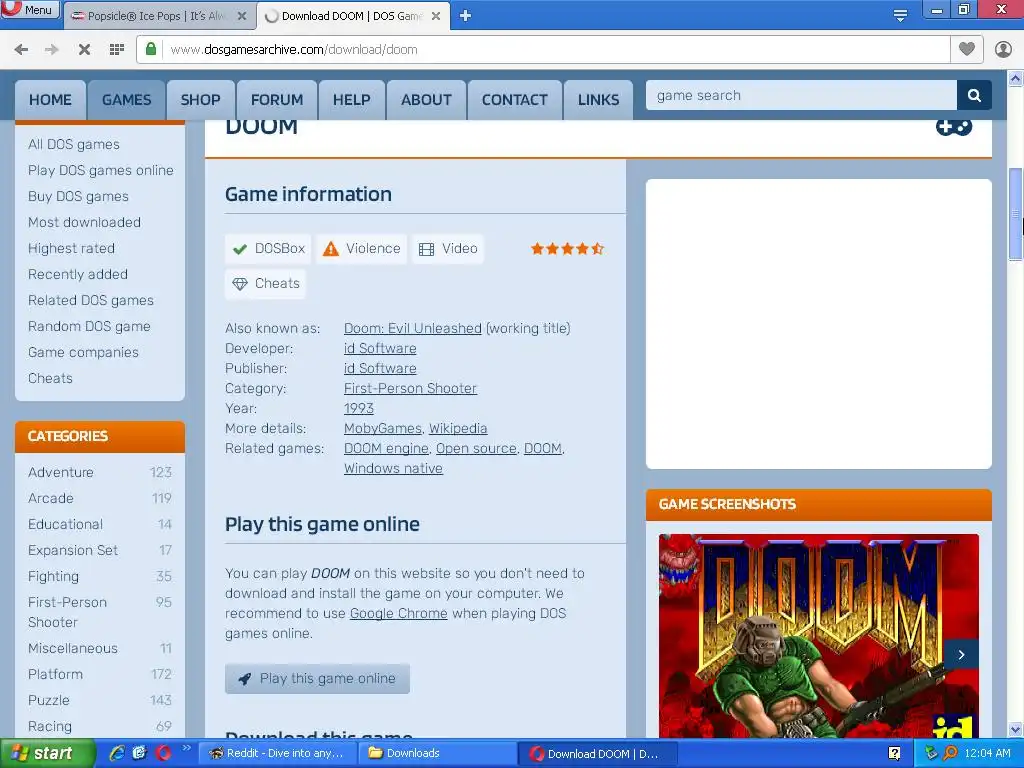Screen dimensions: 1024x768
Task: Stop page loading with the X button
Action: [x=84, y=50]
